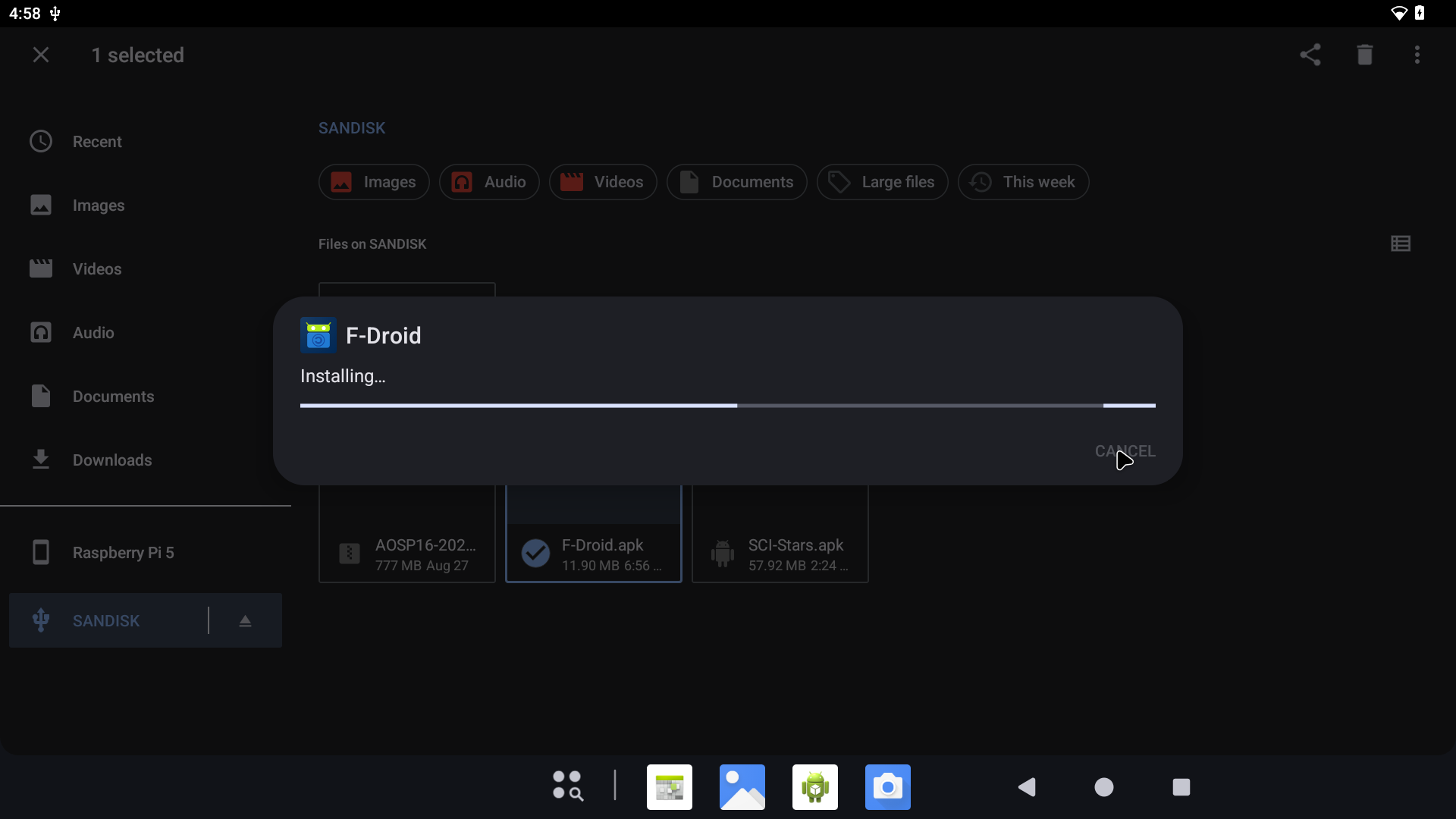Click the '57.92 MB 2:24' file details
Screen dimensions: 1456x819
tap(798, 566)
